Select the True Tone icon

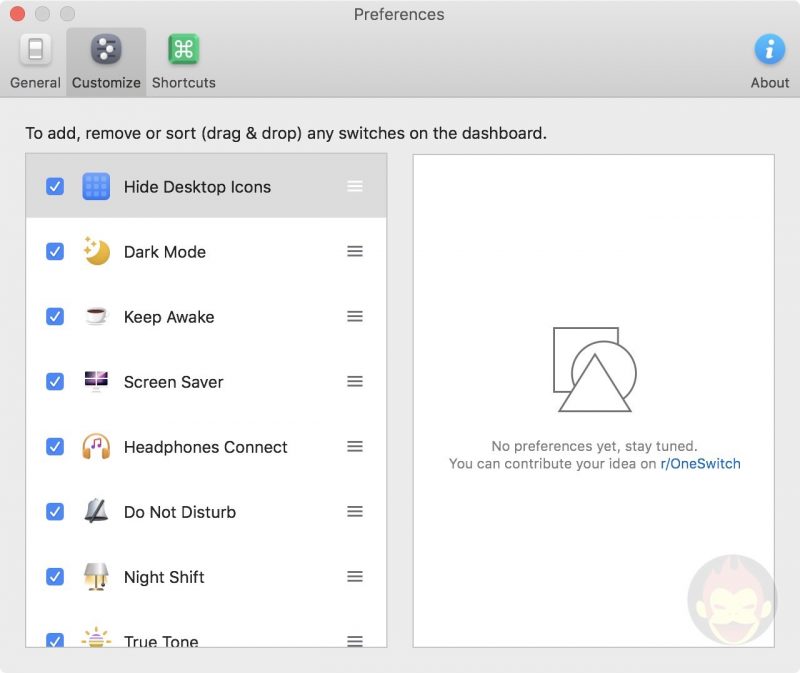point(95,641)
